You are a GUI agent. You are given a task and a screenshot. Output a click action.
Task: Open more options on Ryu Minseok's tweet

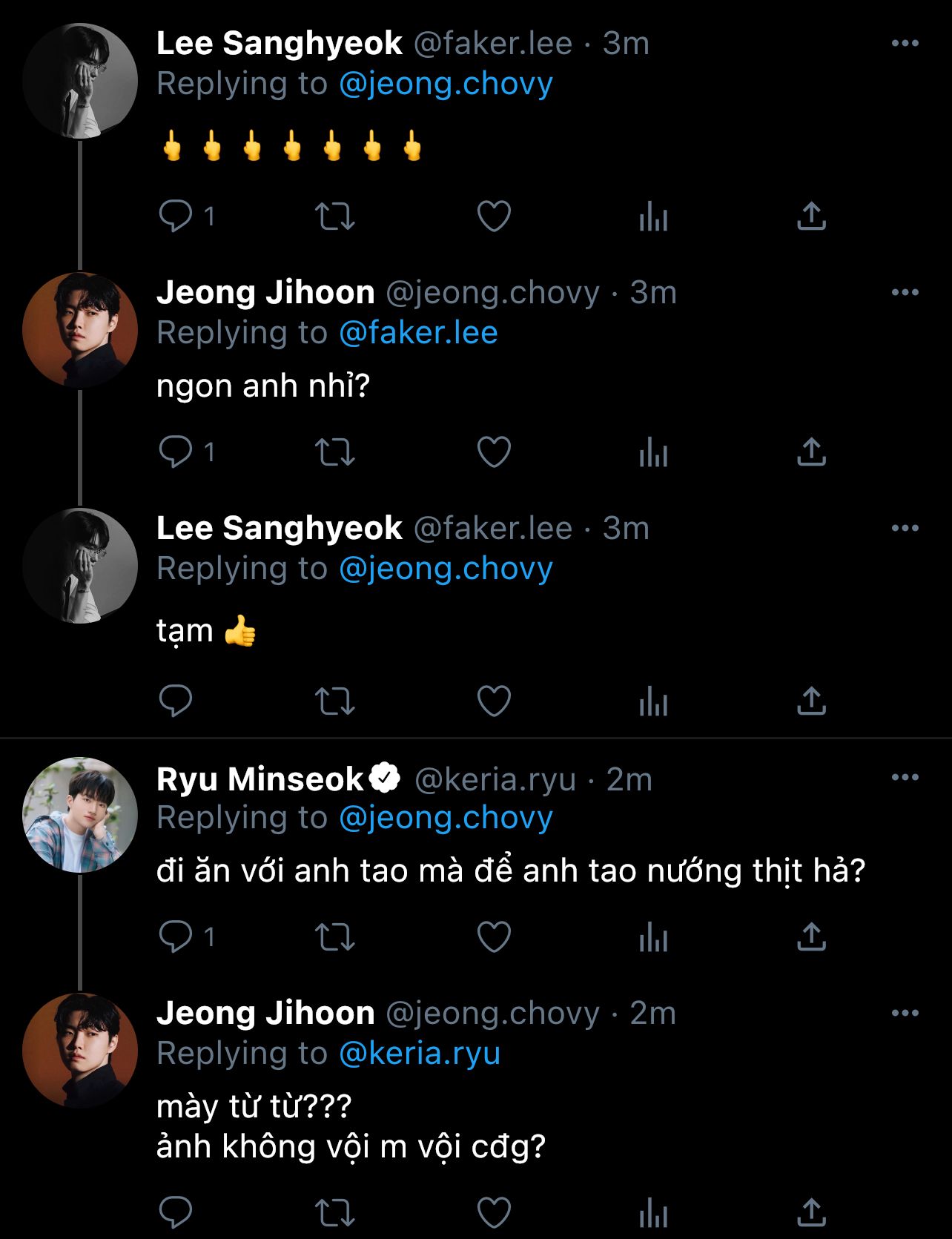pos(905,777)
